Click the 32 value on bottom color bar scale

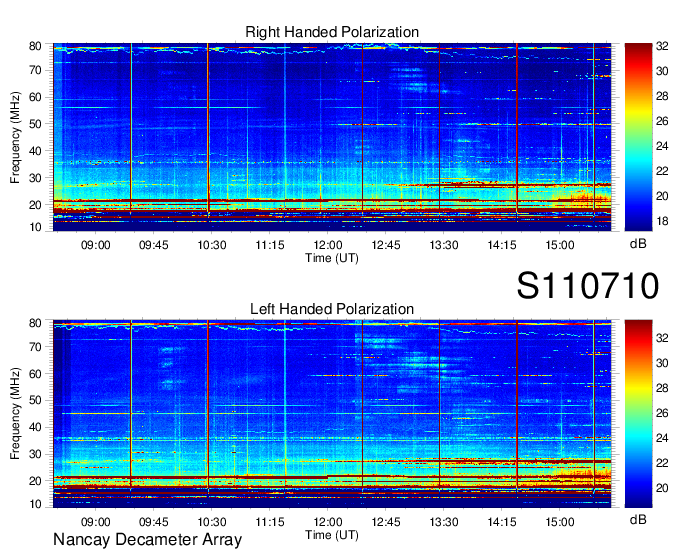662,338
